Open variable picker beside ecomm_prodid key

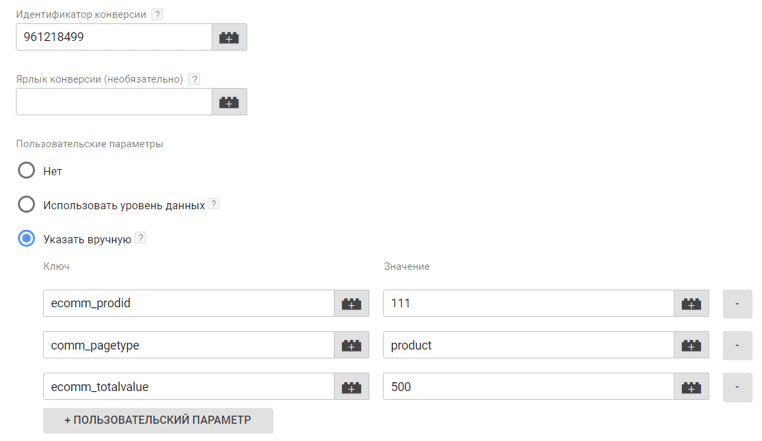351,303
